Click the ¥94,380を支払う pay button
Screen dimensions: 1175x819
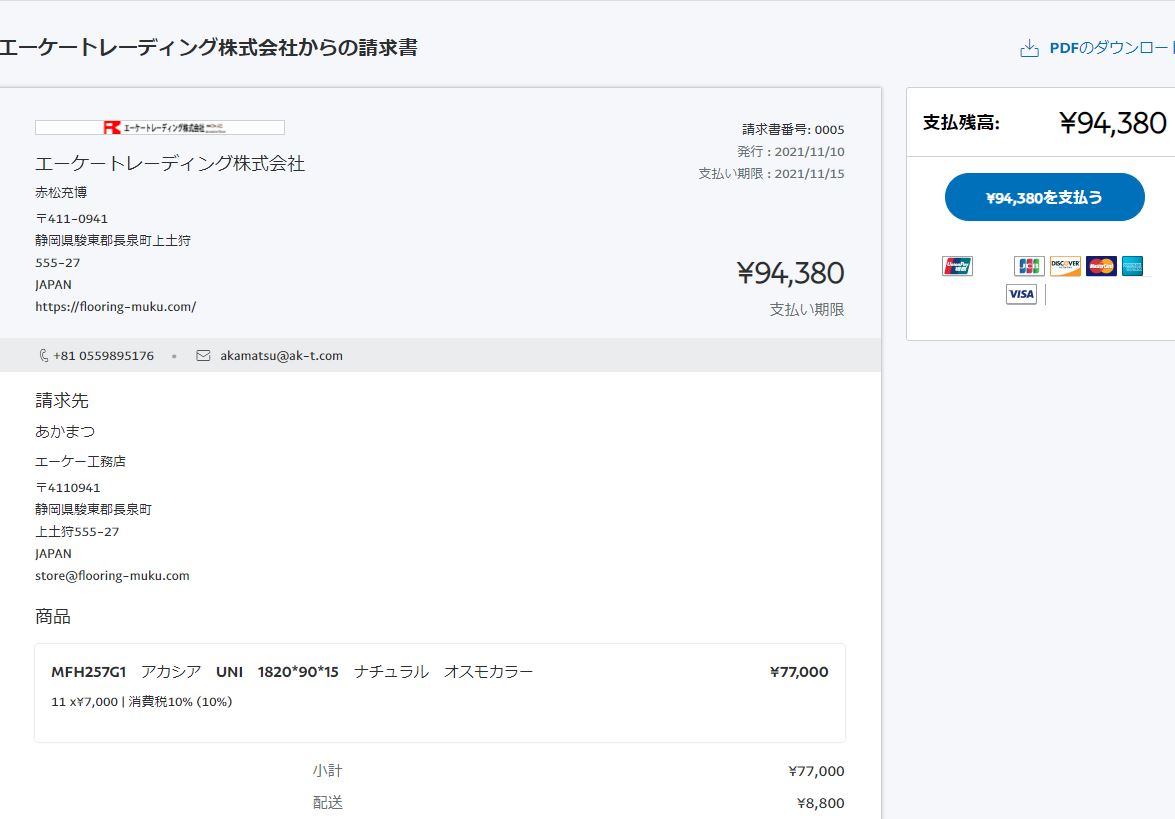[1045, 197]
